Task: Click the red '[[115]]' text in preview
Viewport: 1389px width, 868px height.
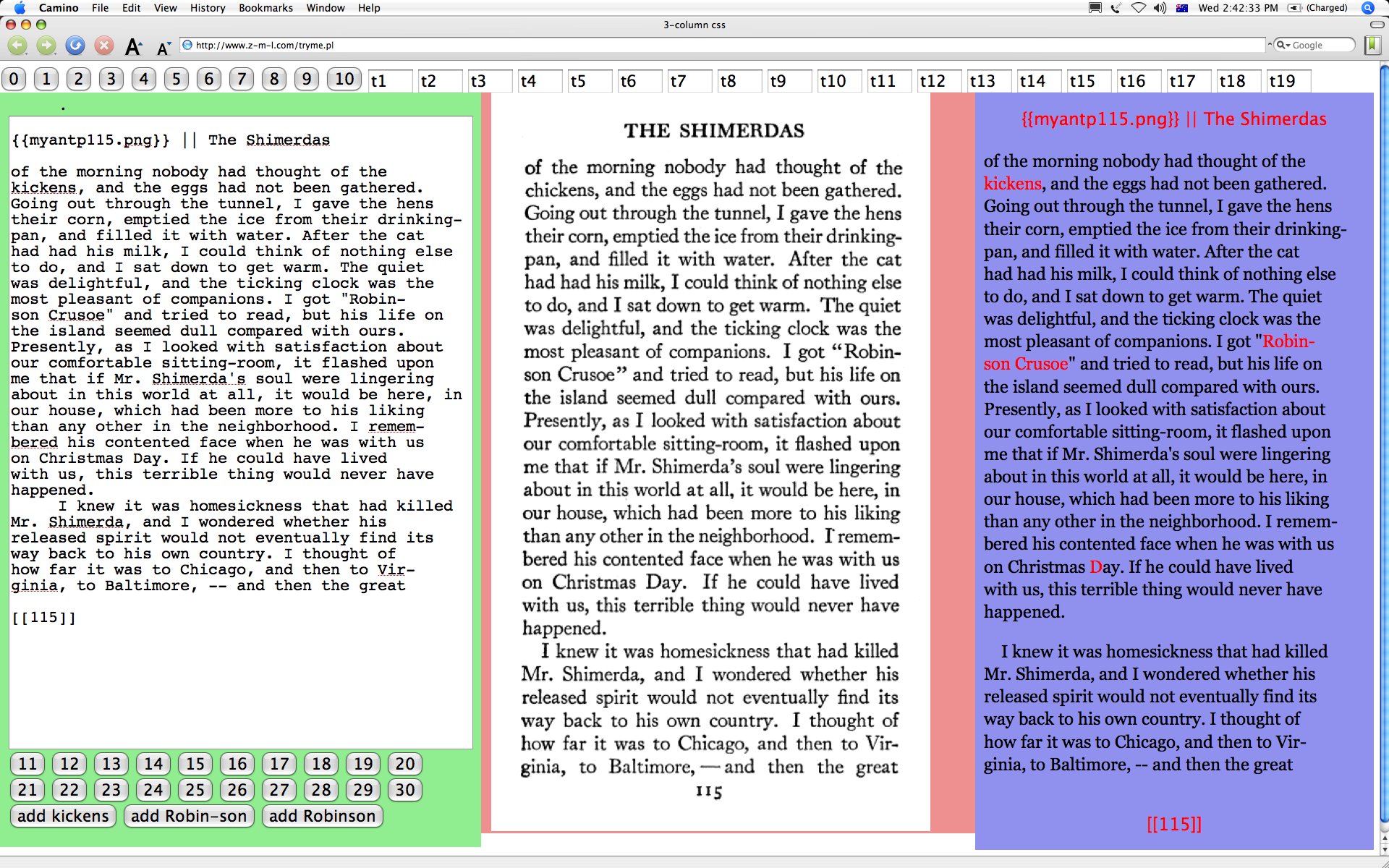Action: tap(1173, 824)
